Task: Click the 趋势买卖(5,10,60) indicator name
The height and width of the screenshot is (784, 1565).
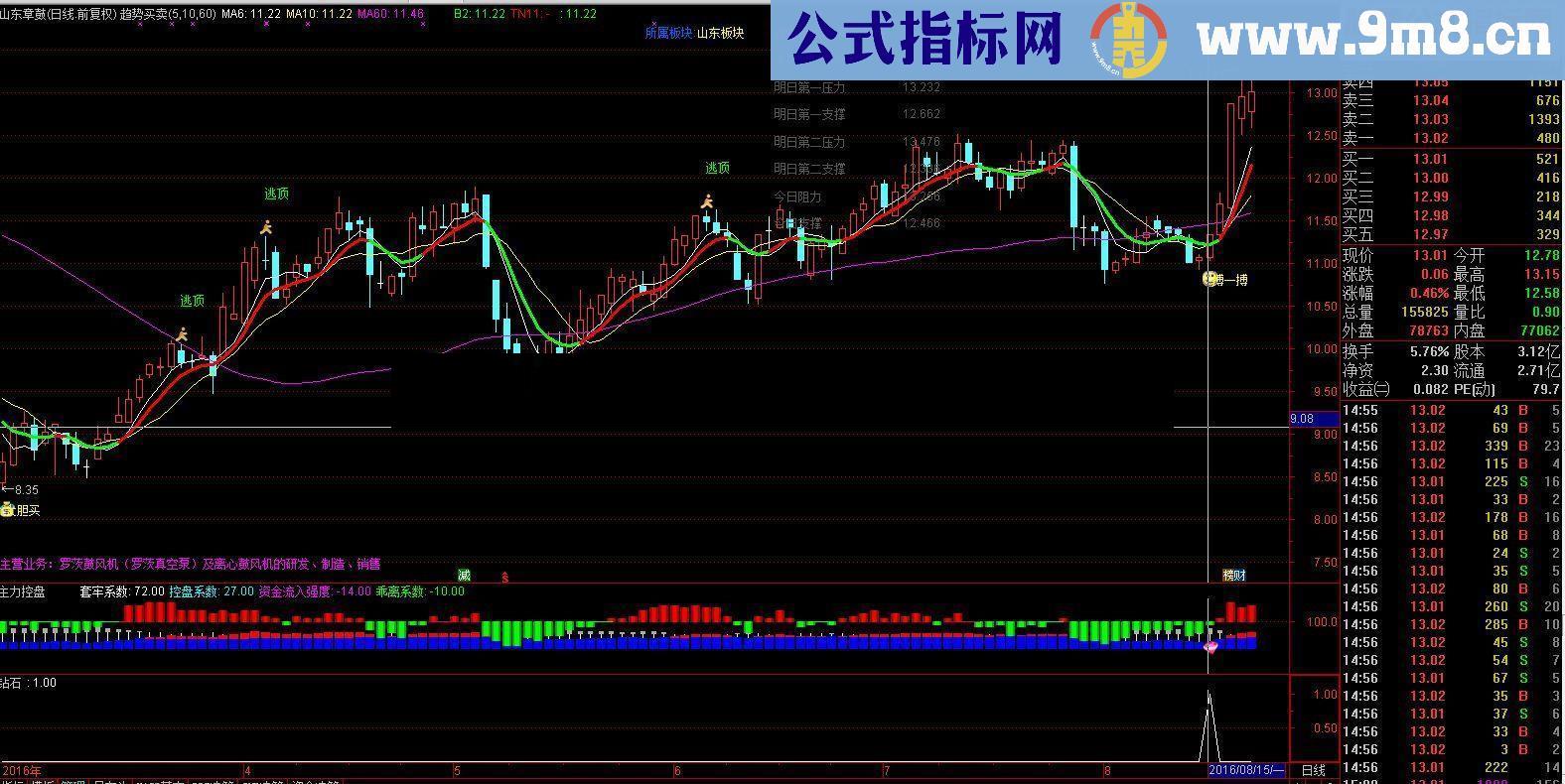Action: [167, 14]
